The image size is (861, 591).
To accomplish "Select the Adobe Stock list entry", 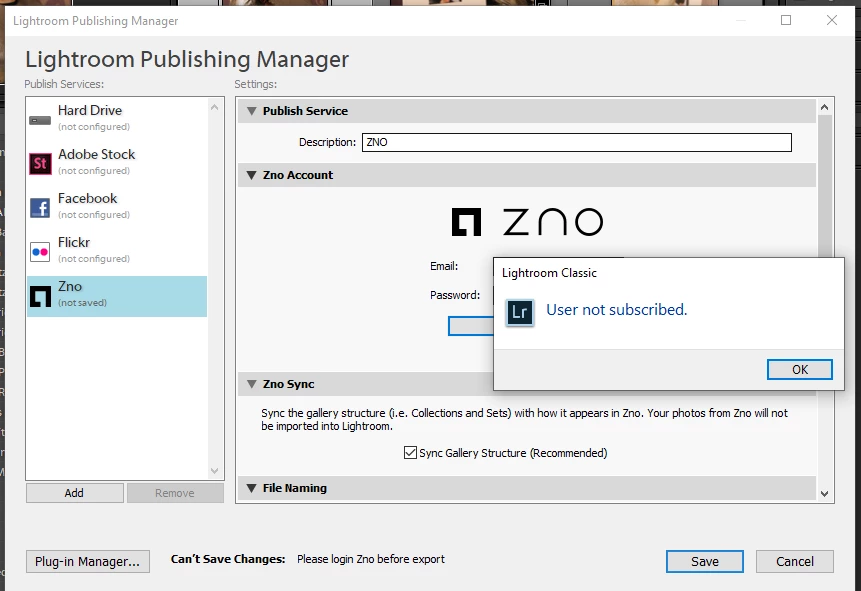I will click(117, 163).
